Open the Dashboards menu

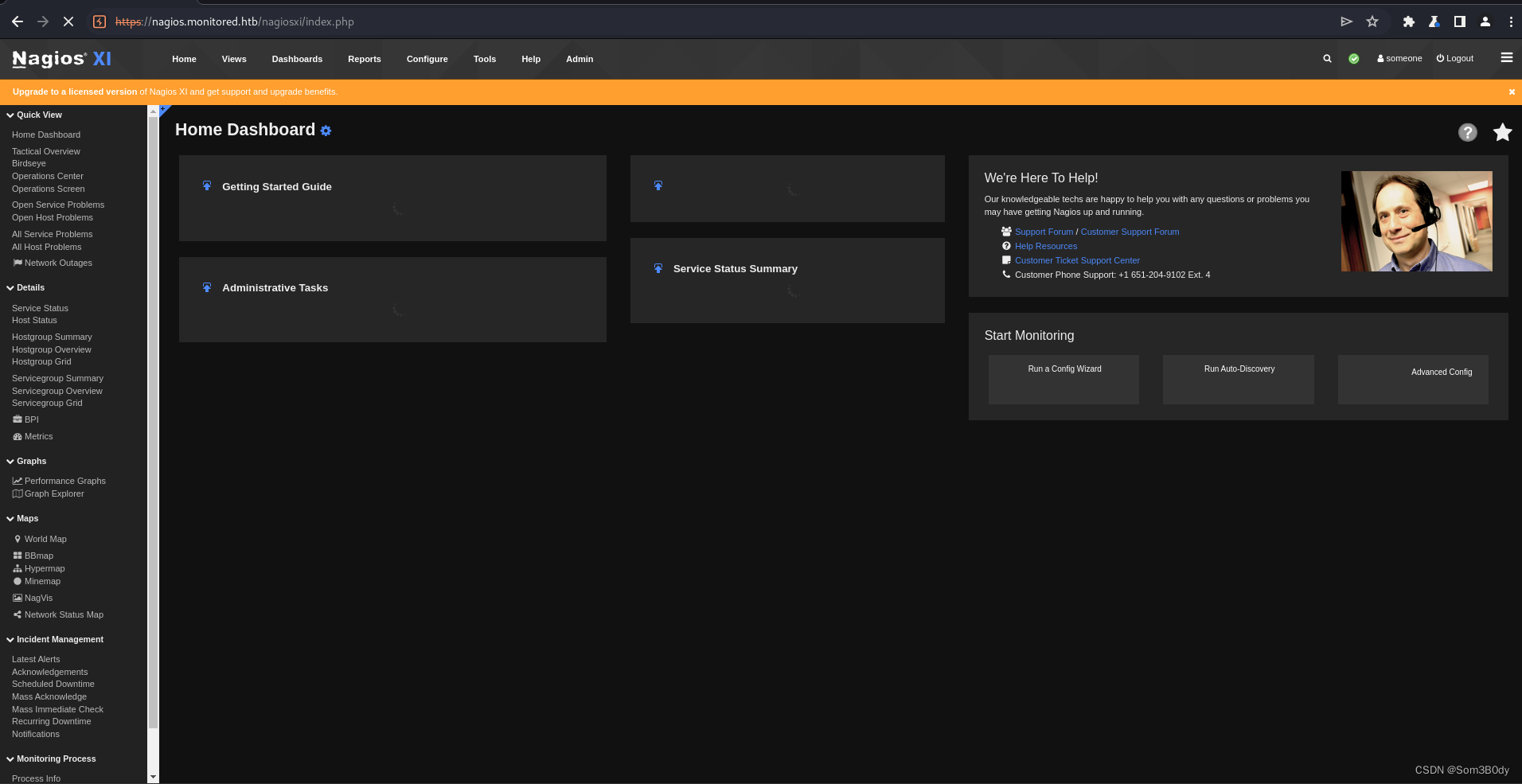tap(297, 59)
